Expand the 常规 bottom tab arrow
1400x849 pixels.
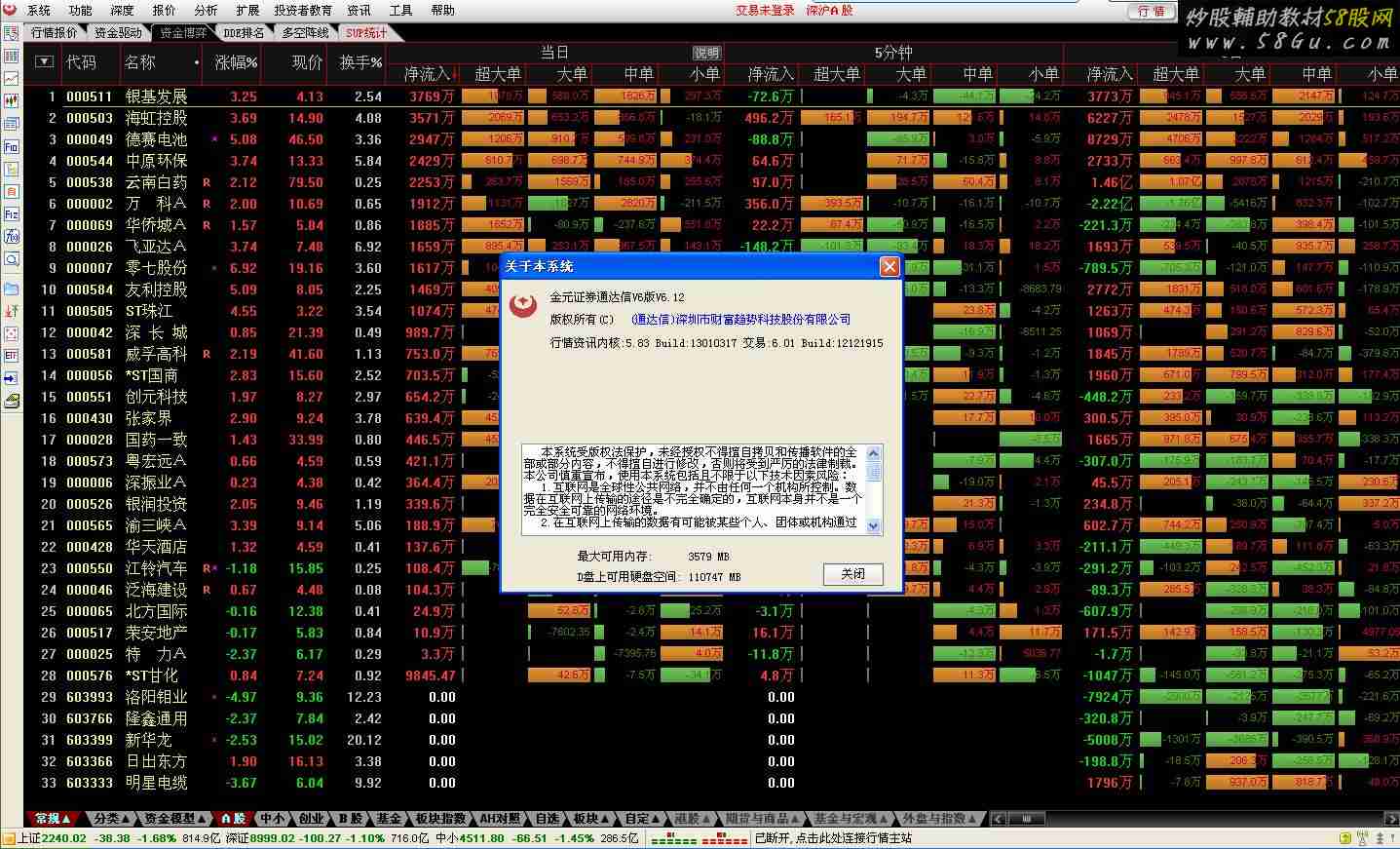[x=67, y=819]
